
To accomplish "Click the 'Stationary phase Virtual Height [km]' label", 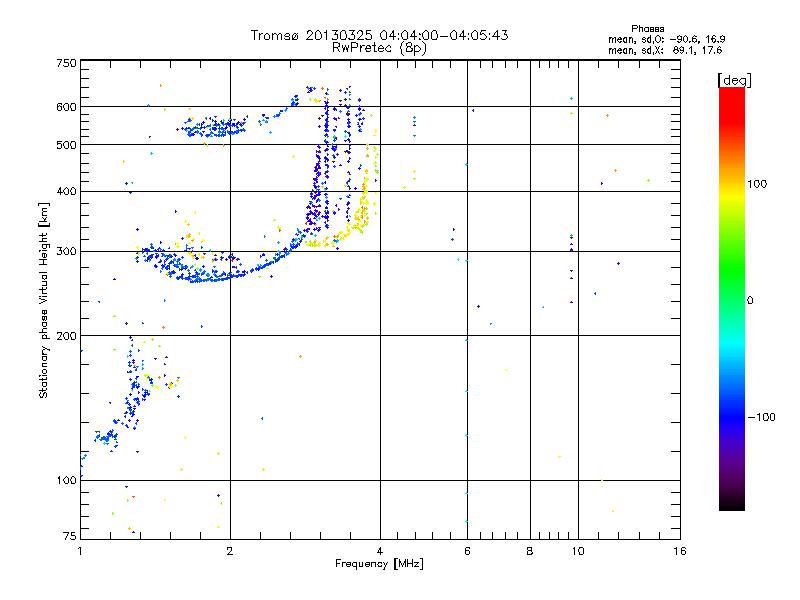I will click(44, 300).
